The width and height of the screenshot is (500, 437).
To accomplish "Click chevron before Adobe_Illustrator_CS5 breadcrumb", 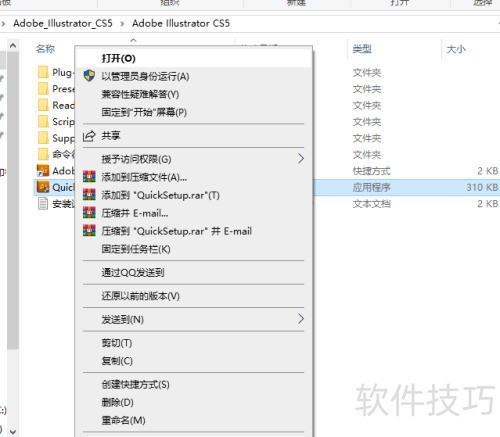I will [3, 24].
